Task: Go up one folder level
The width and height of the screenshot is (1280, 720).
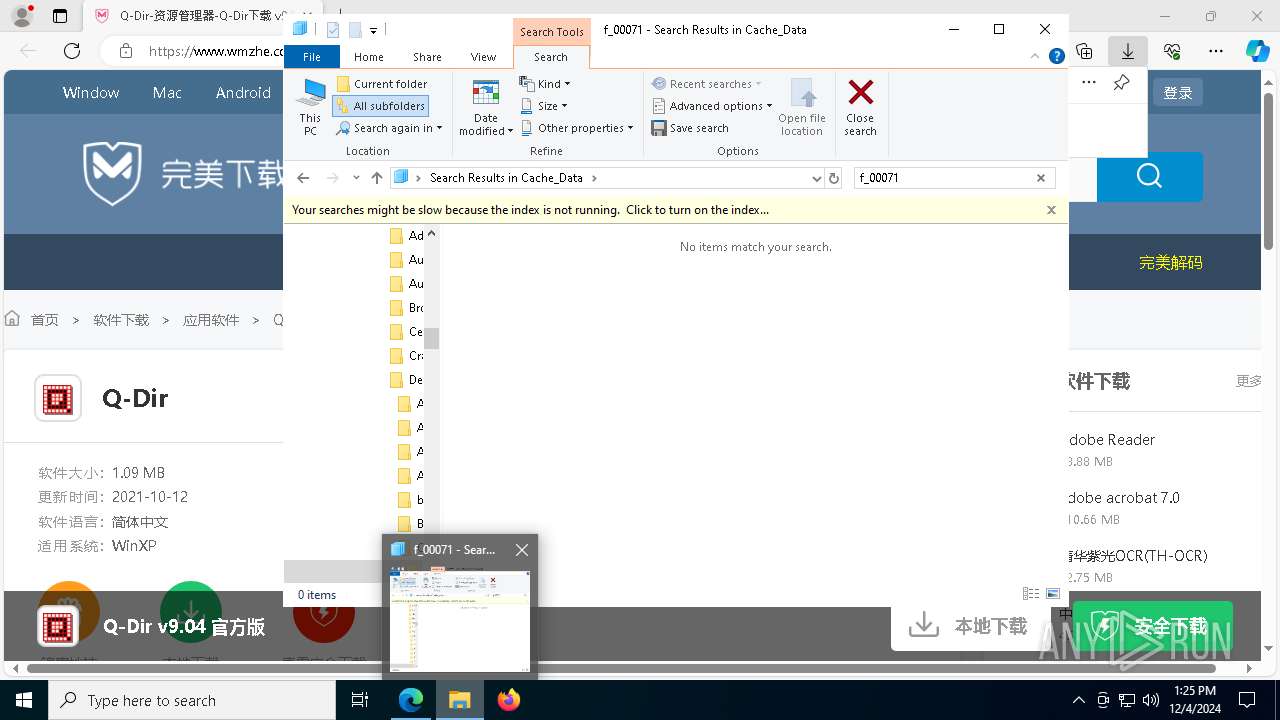Action: pos(377,178)
